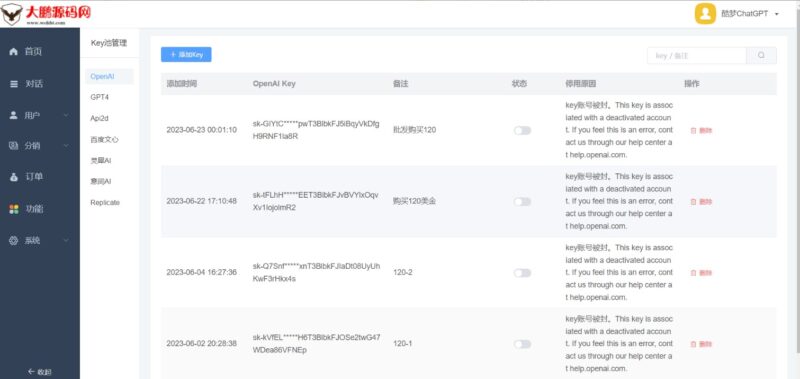
Task: Click the date 2023-06-23 00:01:10
Action: (x=202, y=130)
